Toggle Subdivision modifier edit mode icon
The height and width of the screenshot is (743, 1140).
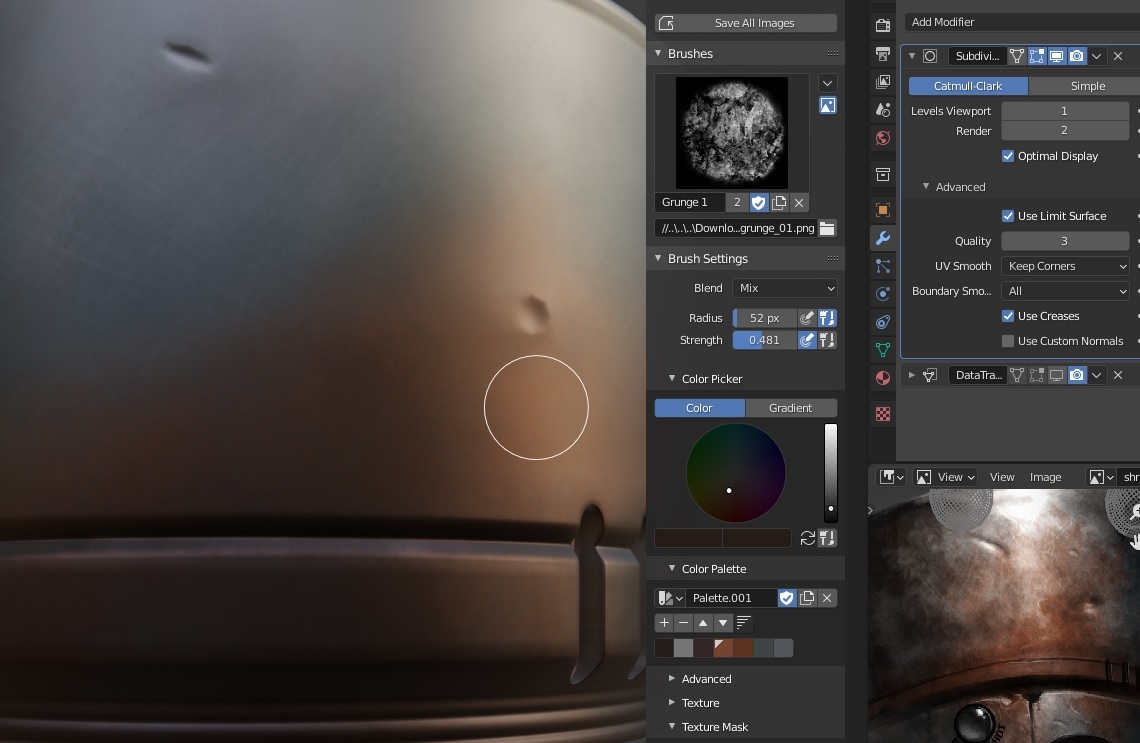click(1037, 56)
